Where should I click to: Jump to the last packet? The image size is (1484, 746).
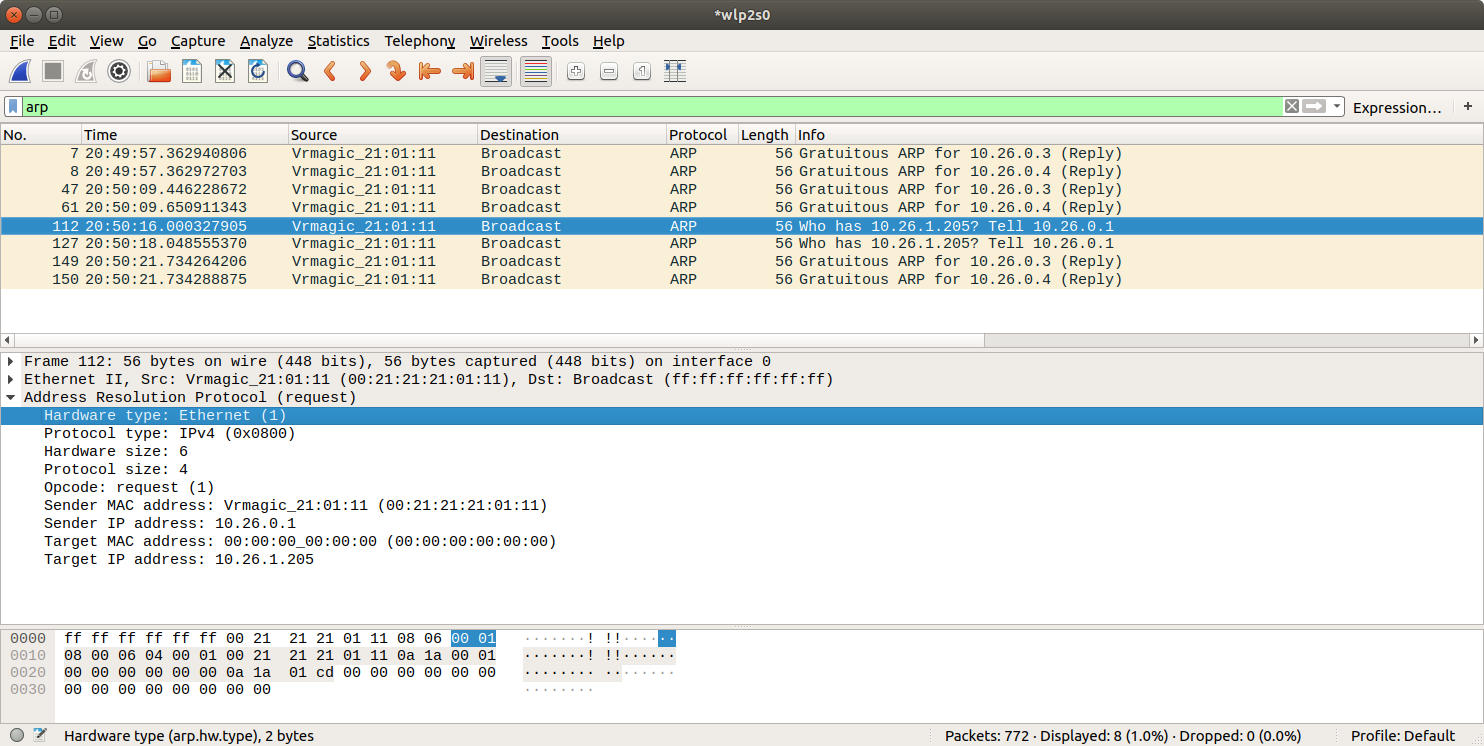tap(463, 71)
